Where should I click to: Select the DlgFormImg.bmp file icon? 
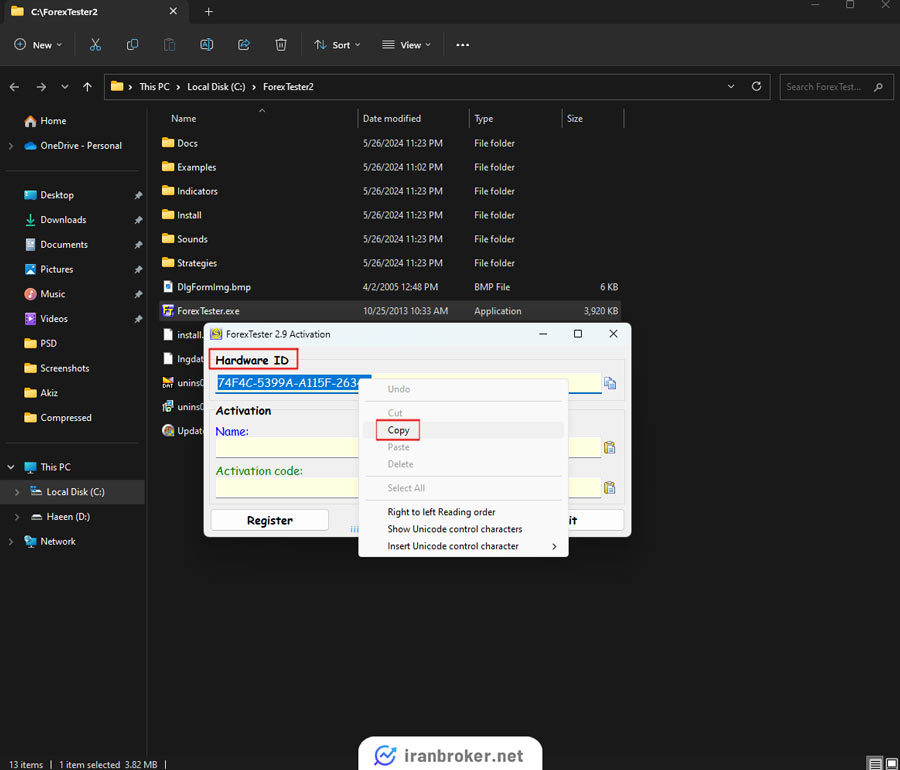coord(168,286)
